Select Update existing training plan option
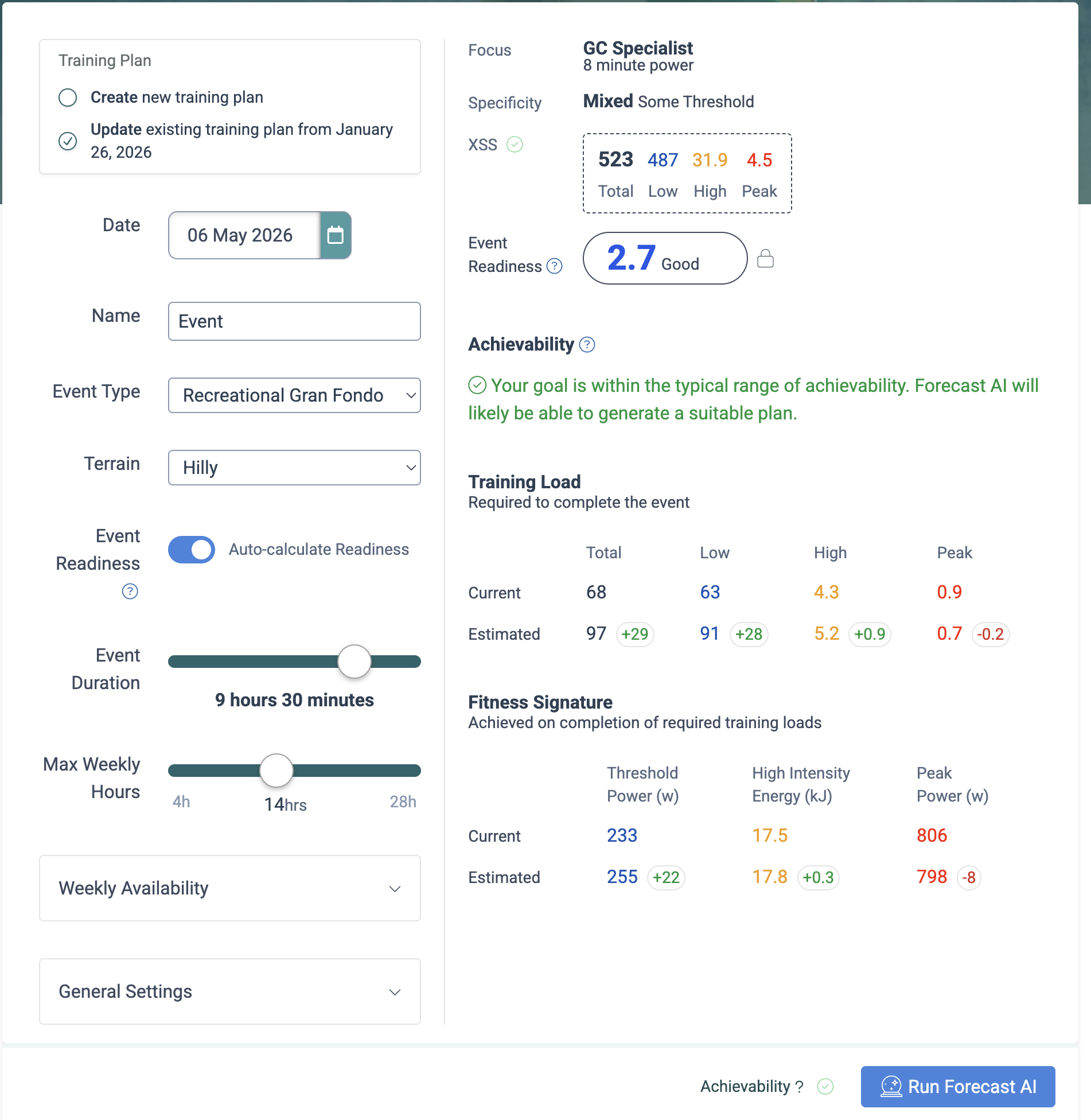 pyautogui.click(x=68, y=141)
